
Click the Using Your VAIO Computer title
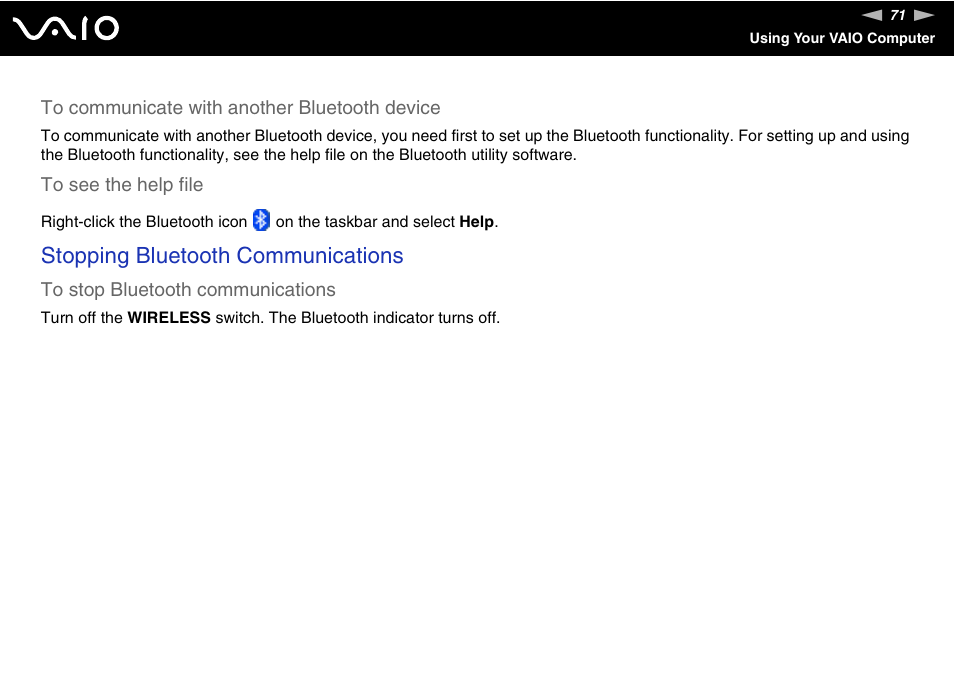click(x=842, y=38)
